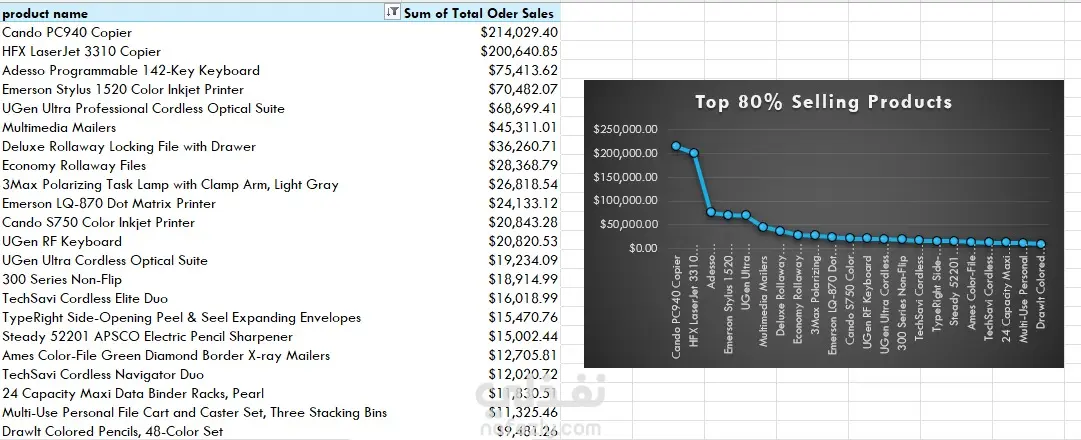Click the $18,914.99 cell
Image resolution: width=1081 pixels, height=440 pixels.
tap(523, 279)
